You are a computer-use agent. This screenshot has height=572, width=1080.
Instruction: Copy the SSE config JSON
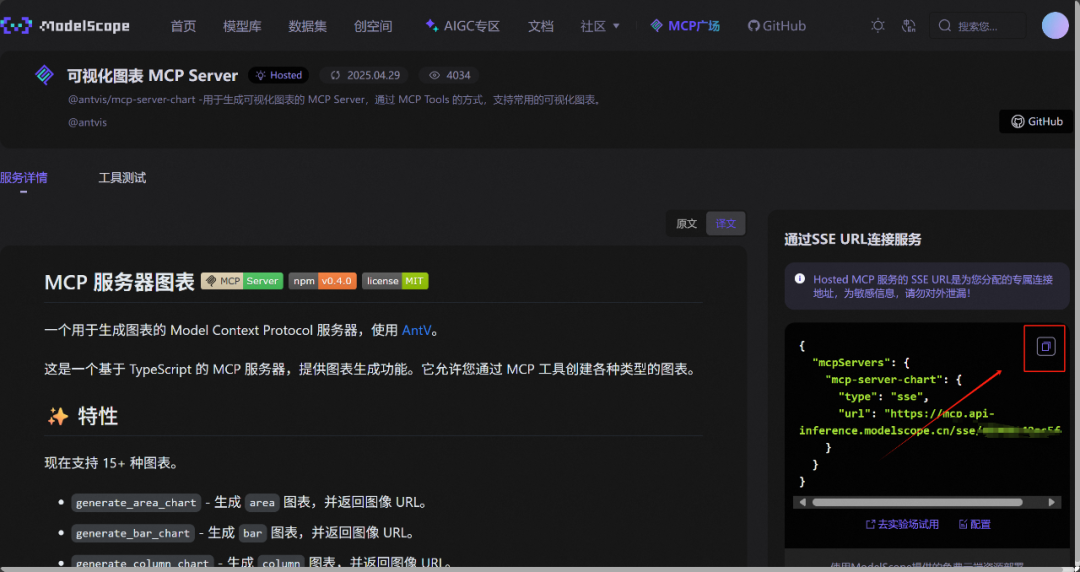(1046, 346)
